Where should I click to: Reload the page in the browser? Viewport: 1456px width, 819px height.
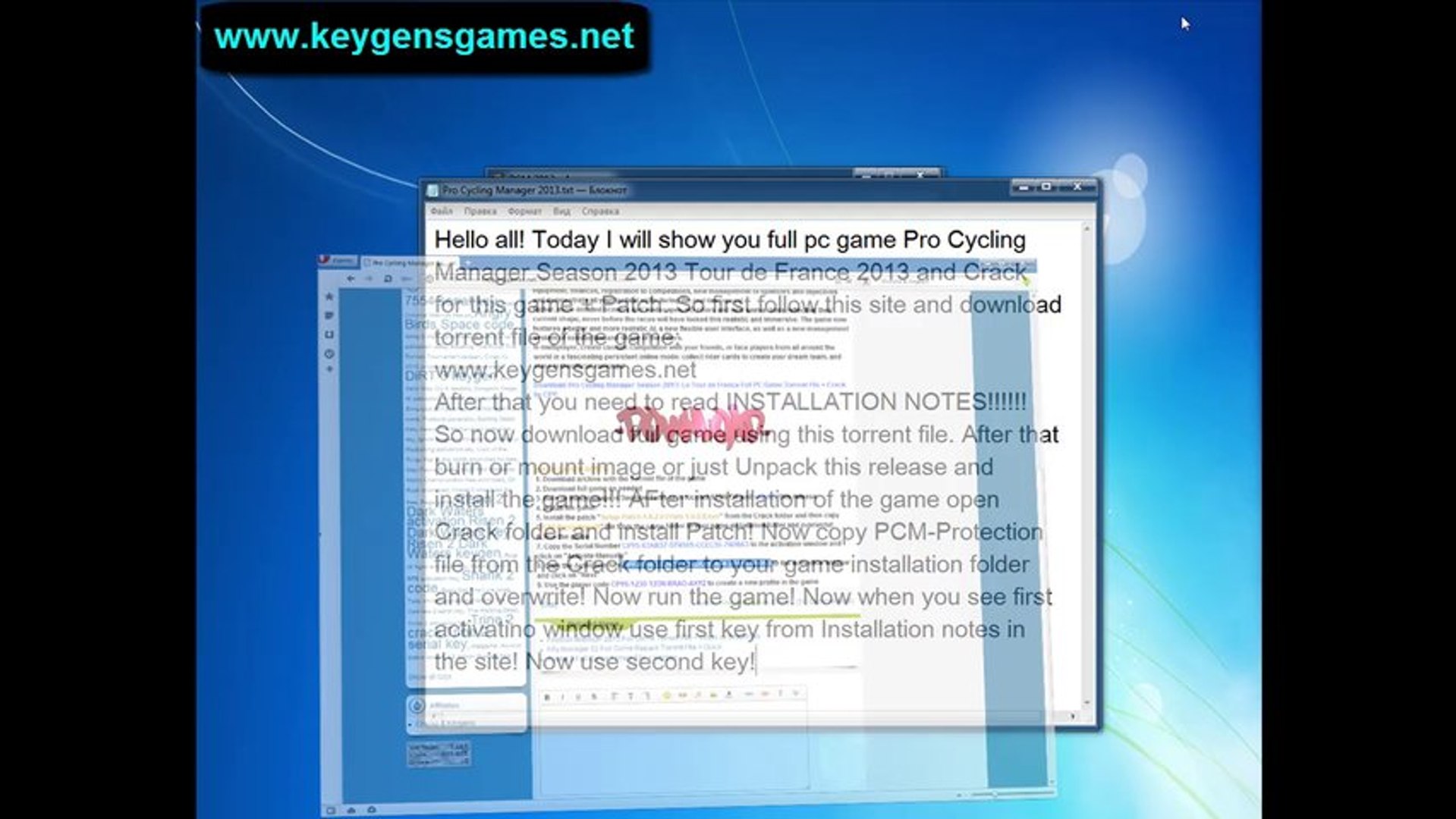(388, 278)
